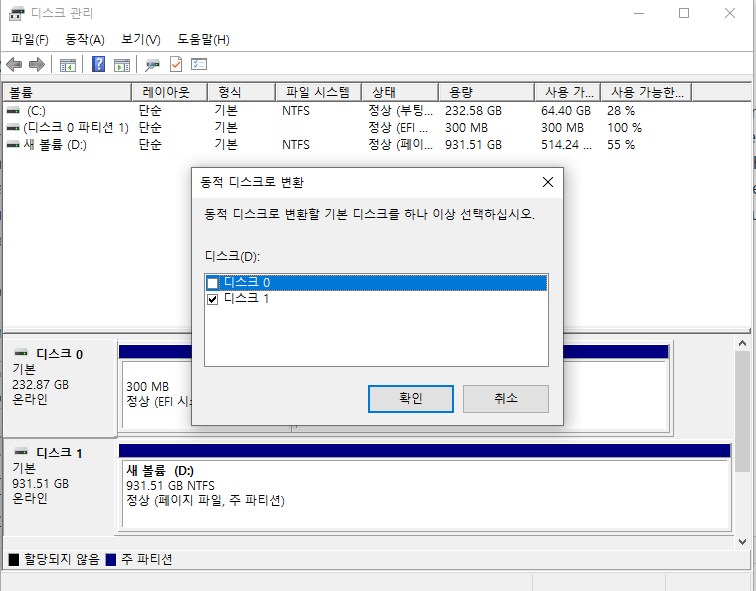Open the 파일(F) menu
The width and height of the screenshot is (756, 591).
pyautogui.click(x=30, y=40)
